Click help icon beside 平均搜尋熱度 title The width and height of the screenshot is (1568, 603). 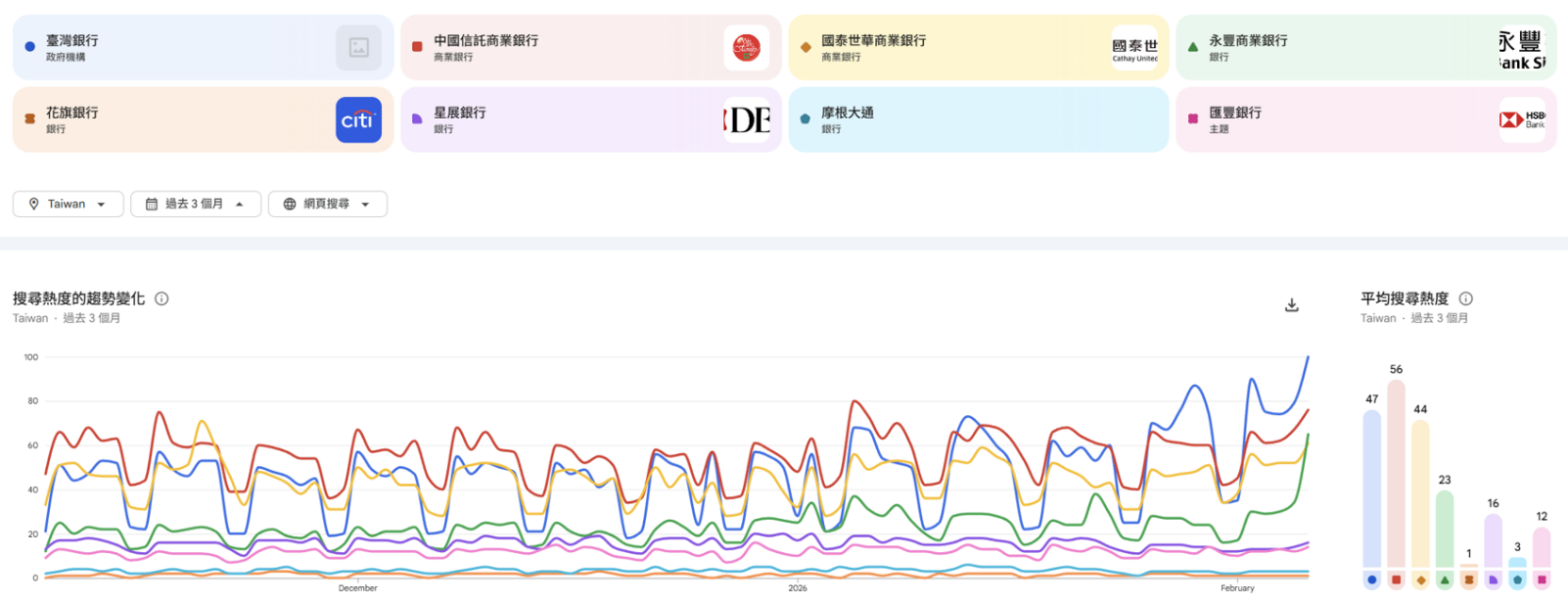click(x=1465, y=299)
